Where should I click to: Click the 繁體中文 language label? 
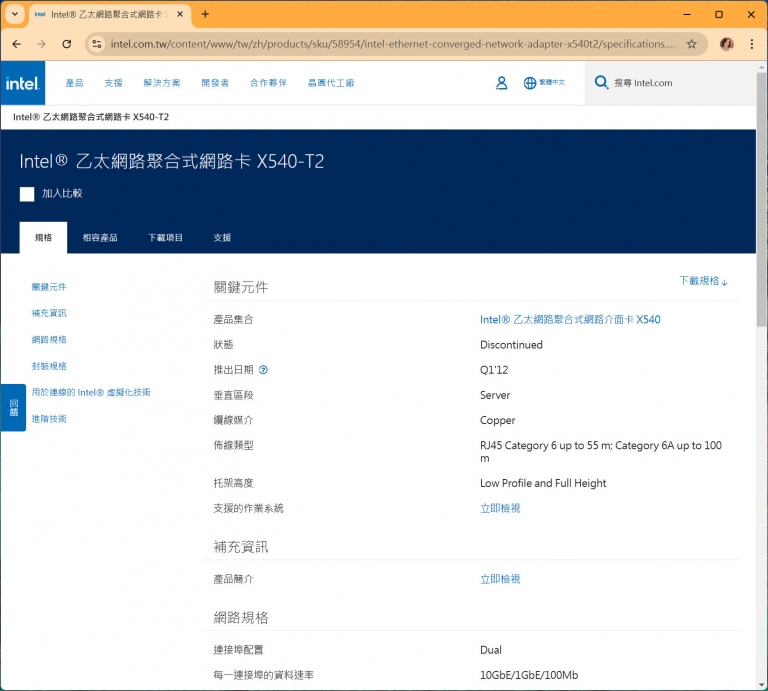[552, 82]
